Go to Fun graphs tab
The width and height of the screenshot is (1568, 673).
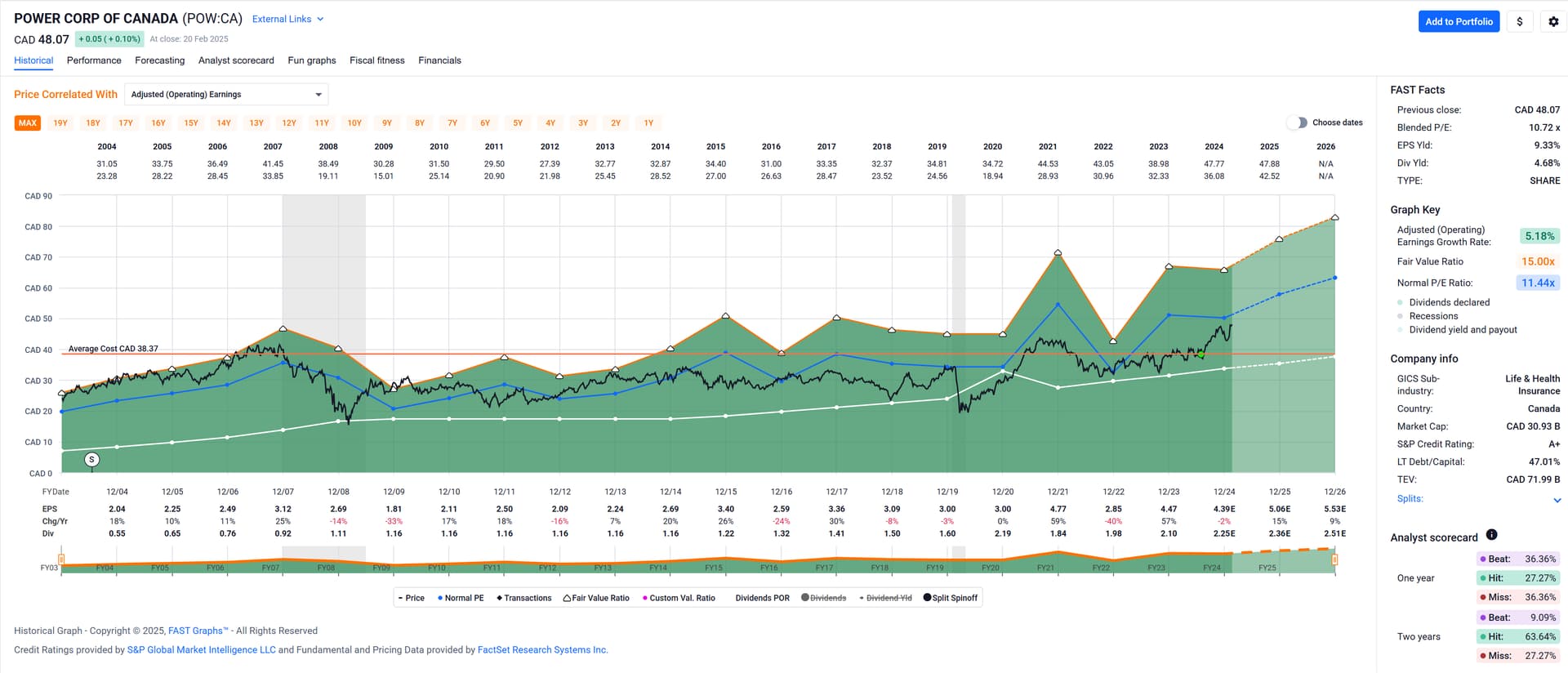click(x=312, y=60)
